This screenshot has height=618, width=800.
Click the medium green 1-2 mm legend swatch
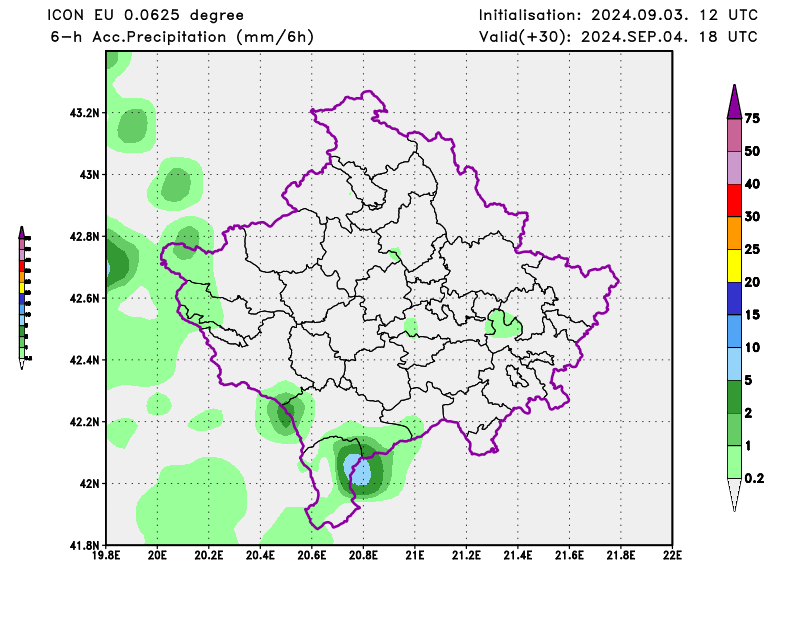[734, 429]
